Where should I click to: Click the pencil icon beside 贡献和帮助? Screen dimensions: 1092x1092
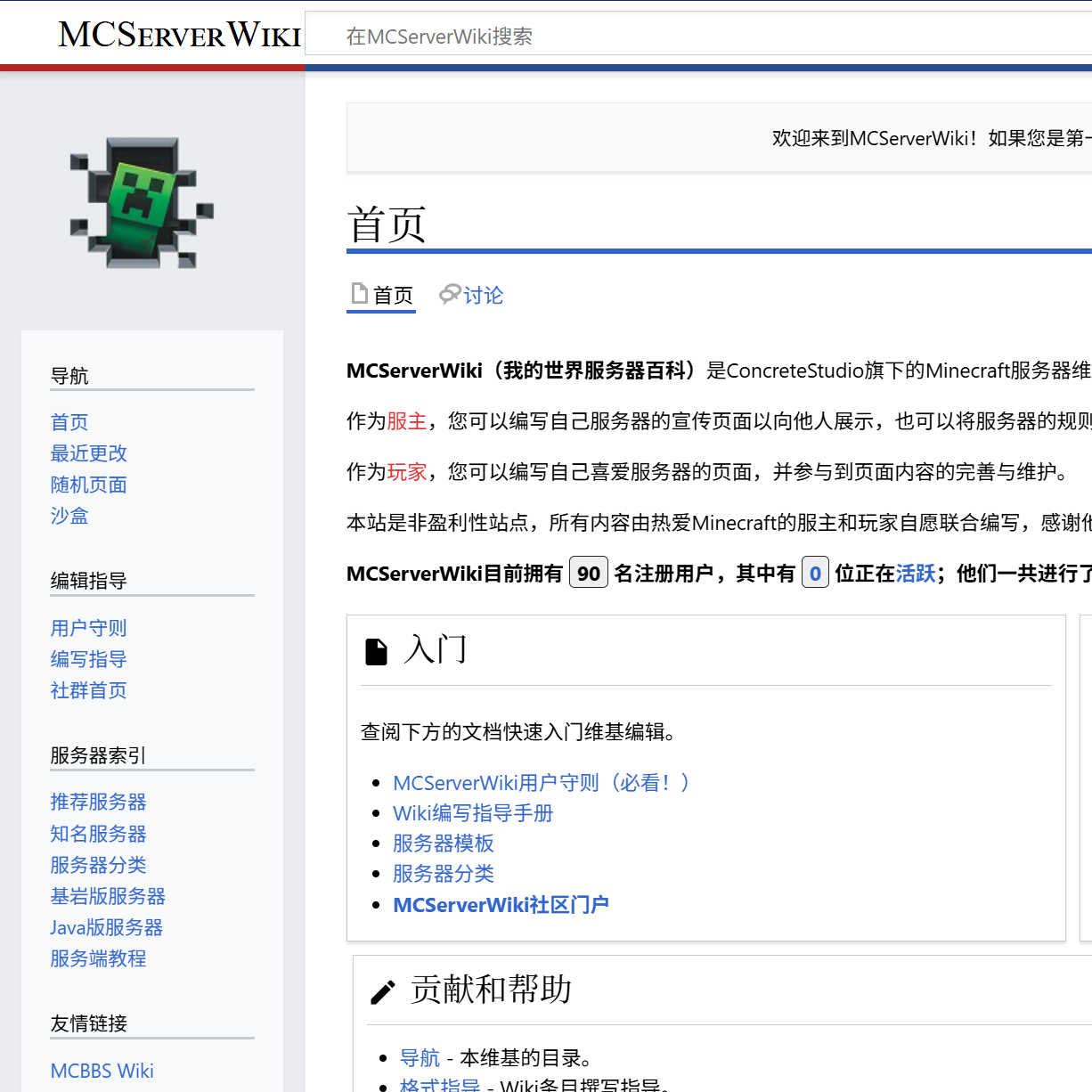[x=383, y=992]
